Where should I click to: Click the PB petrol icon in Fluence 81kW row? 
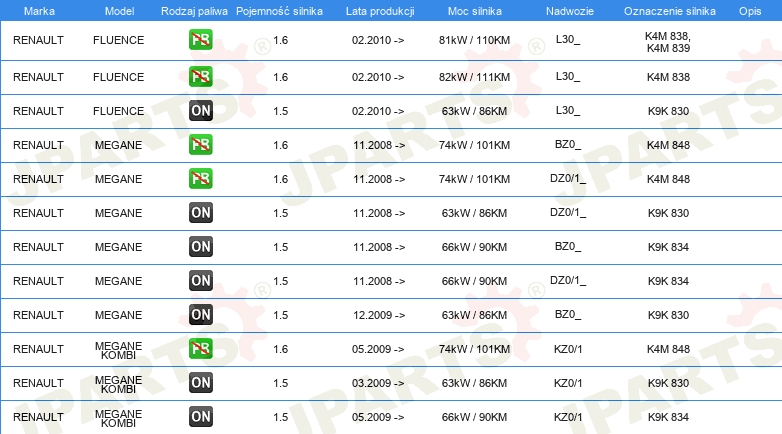[201, 40]
